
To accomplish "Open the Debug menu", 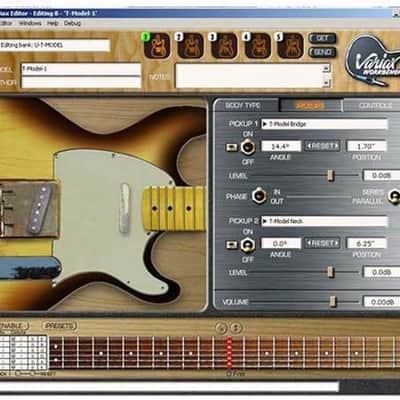I will point(72,23).
